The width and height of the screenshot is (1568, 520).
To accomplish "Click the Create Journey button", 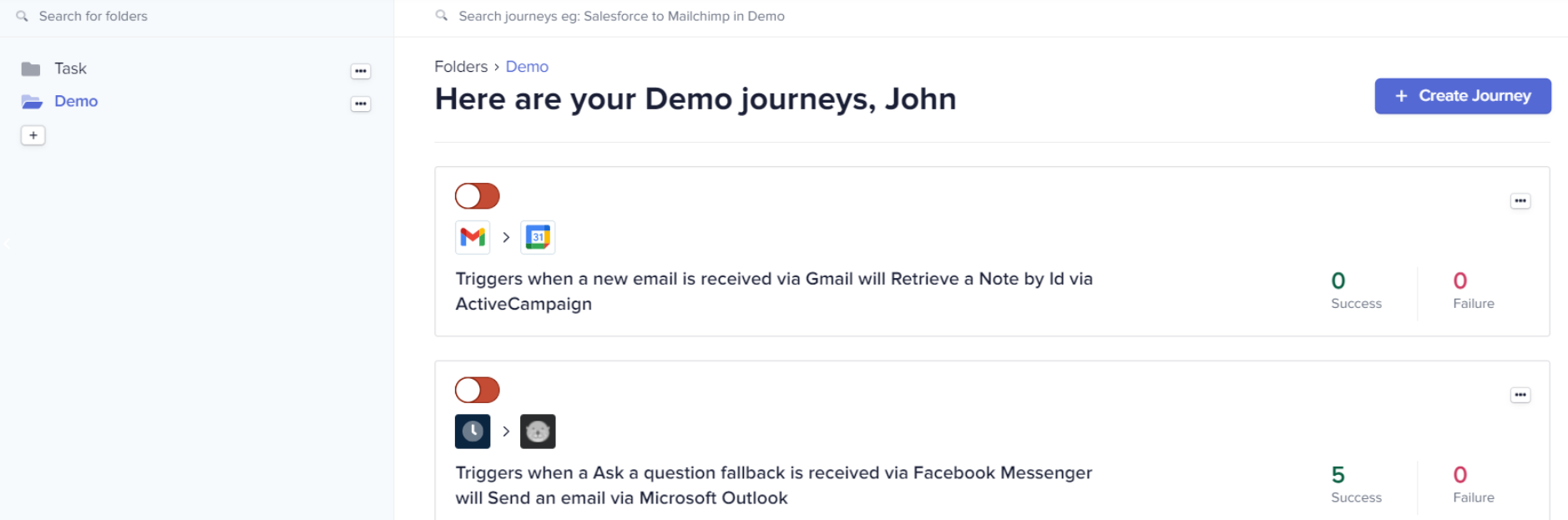I will point(1463,96).
